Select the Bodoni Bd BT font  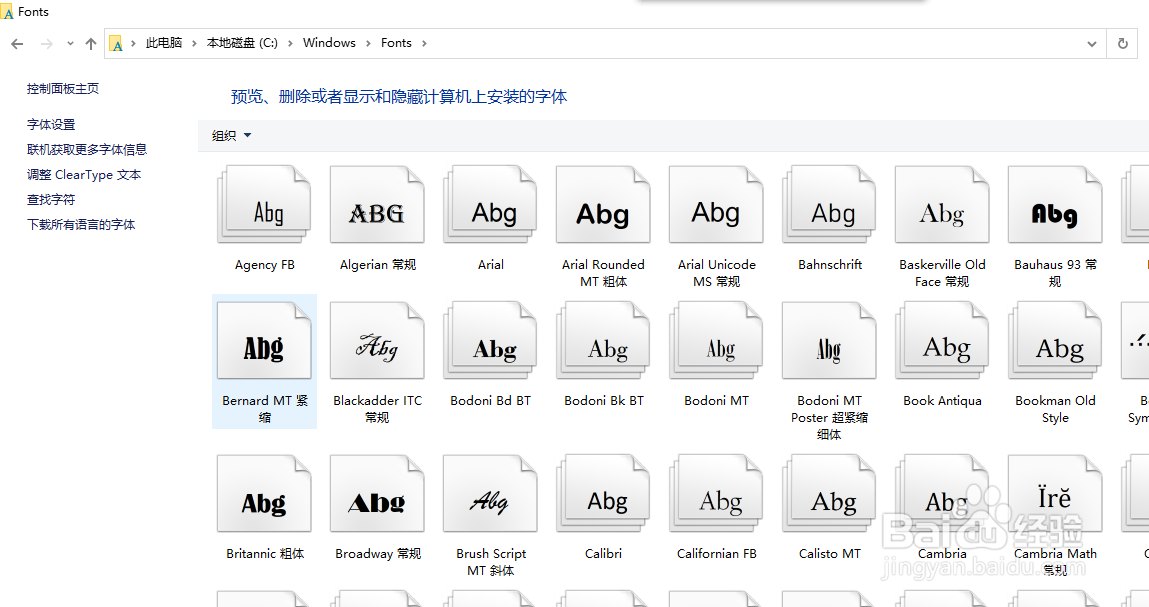pyautogui.click(x=490, y=342)
